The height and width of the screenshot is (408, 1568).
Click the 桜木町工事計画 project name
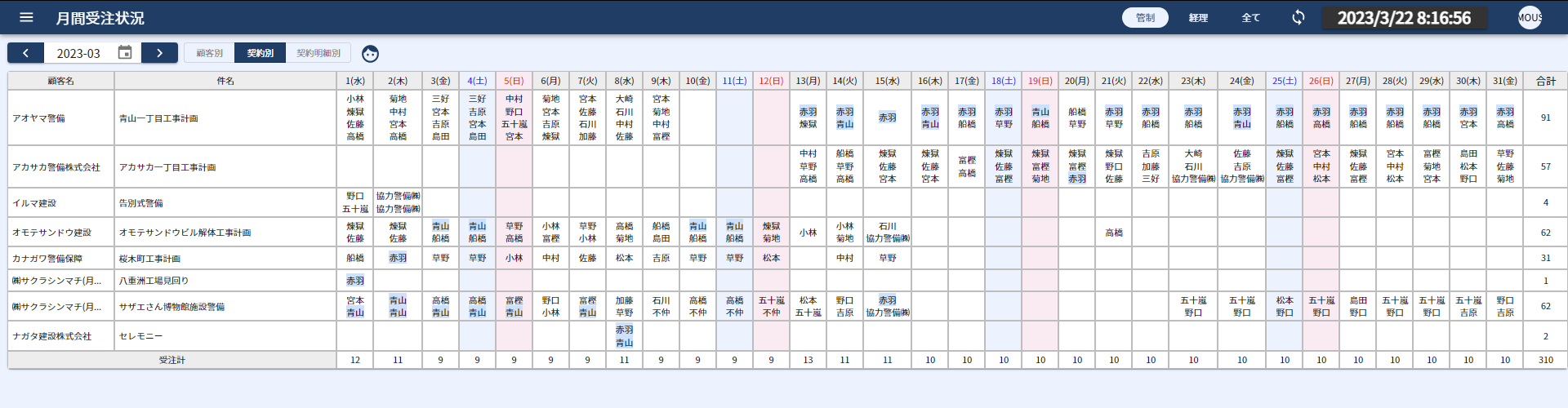[149, 258]
